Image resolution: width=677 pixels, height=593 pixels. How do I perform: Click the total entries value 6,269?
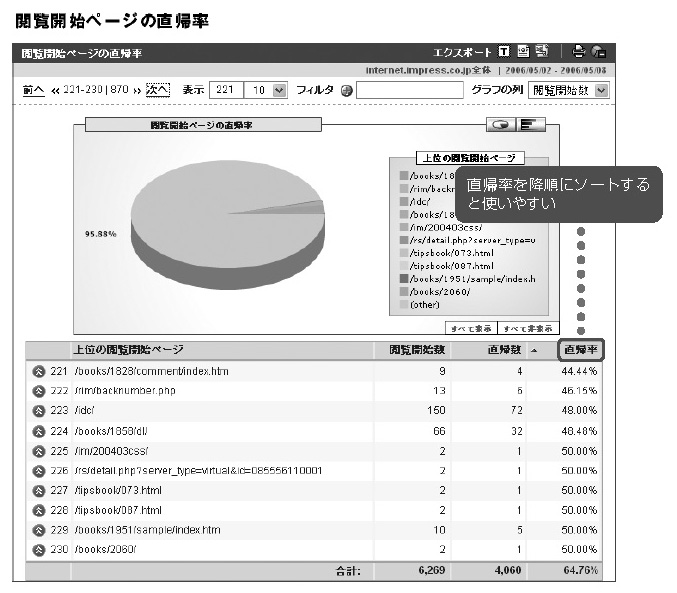point(432,571)
